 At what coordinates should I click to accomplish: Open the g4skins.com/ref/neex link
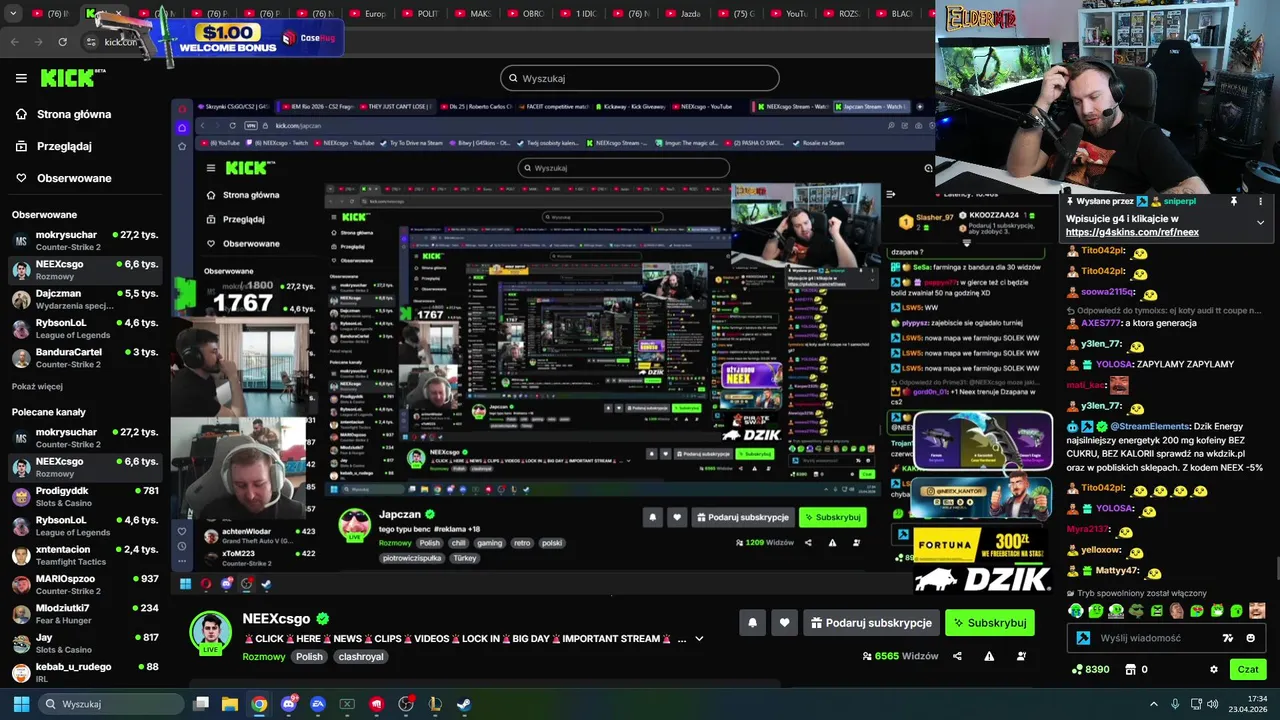pos(1132,232)
